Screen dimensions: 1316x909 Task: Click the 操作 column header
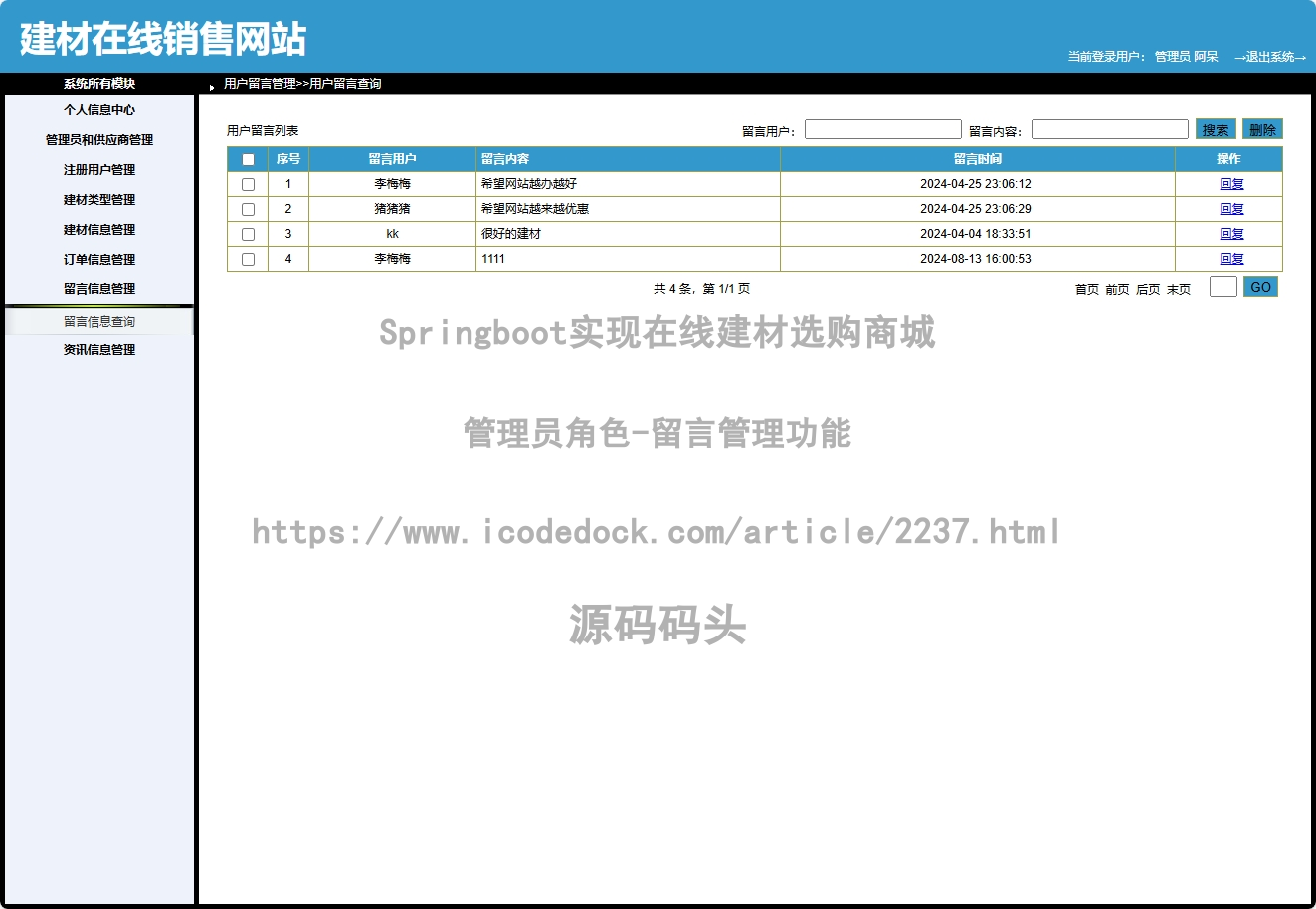pos(1228,159)
